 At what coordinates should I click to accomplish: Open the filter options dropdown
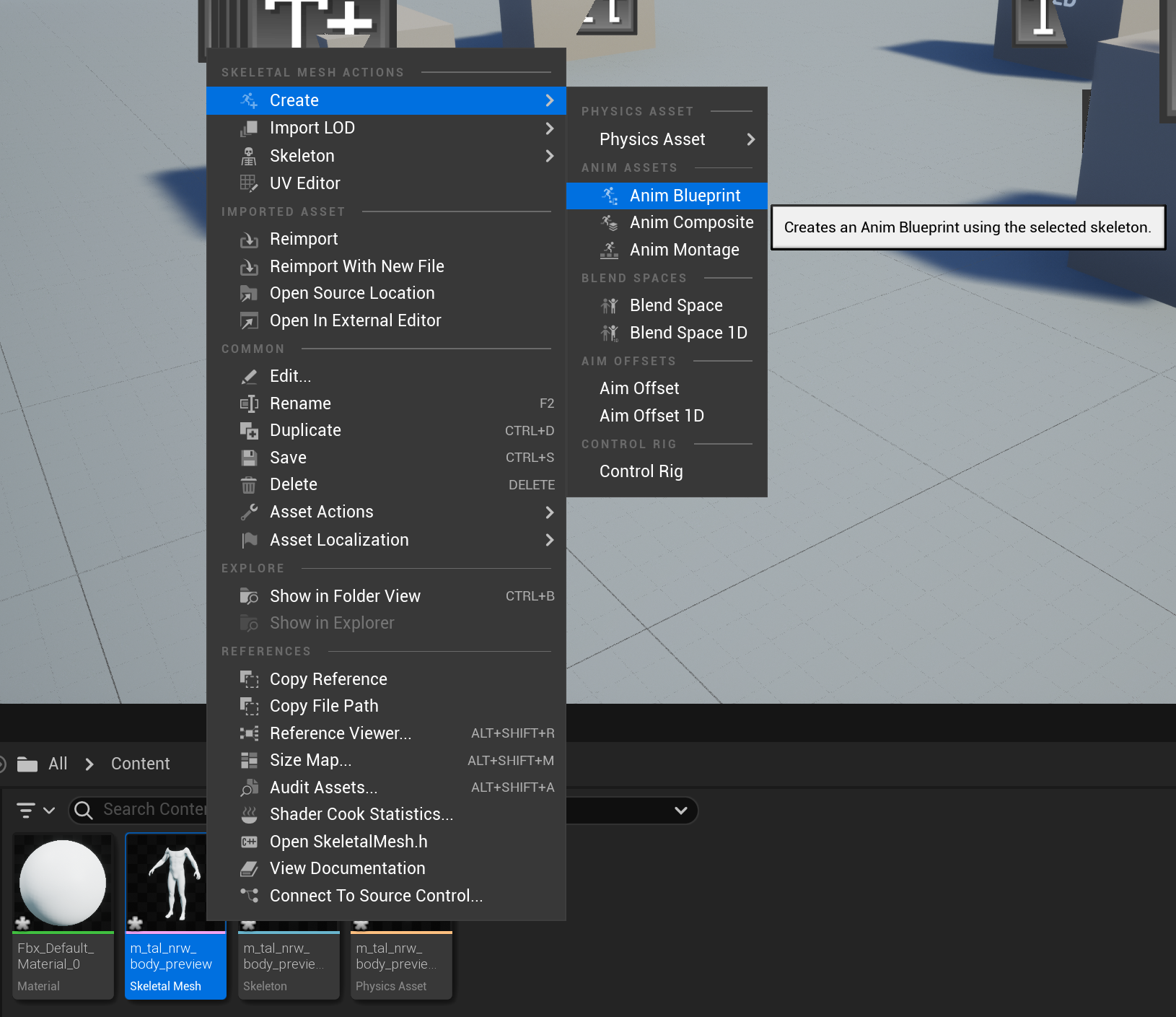pyautogui.click(x=35, y=810)
